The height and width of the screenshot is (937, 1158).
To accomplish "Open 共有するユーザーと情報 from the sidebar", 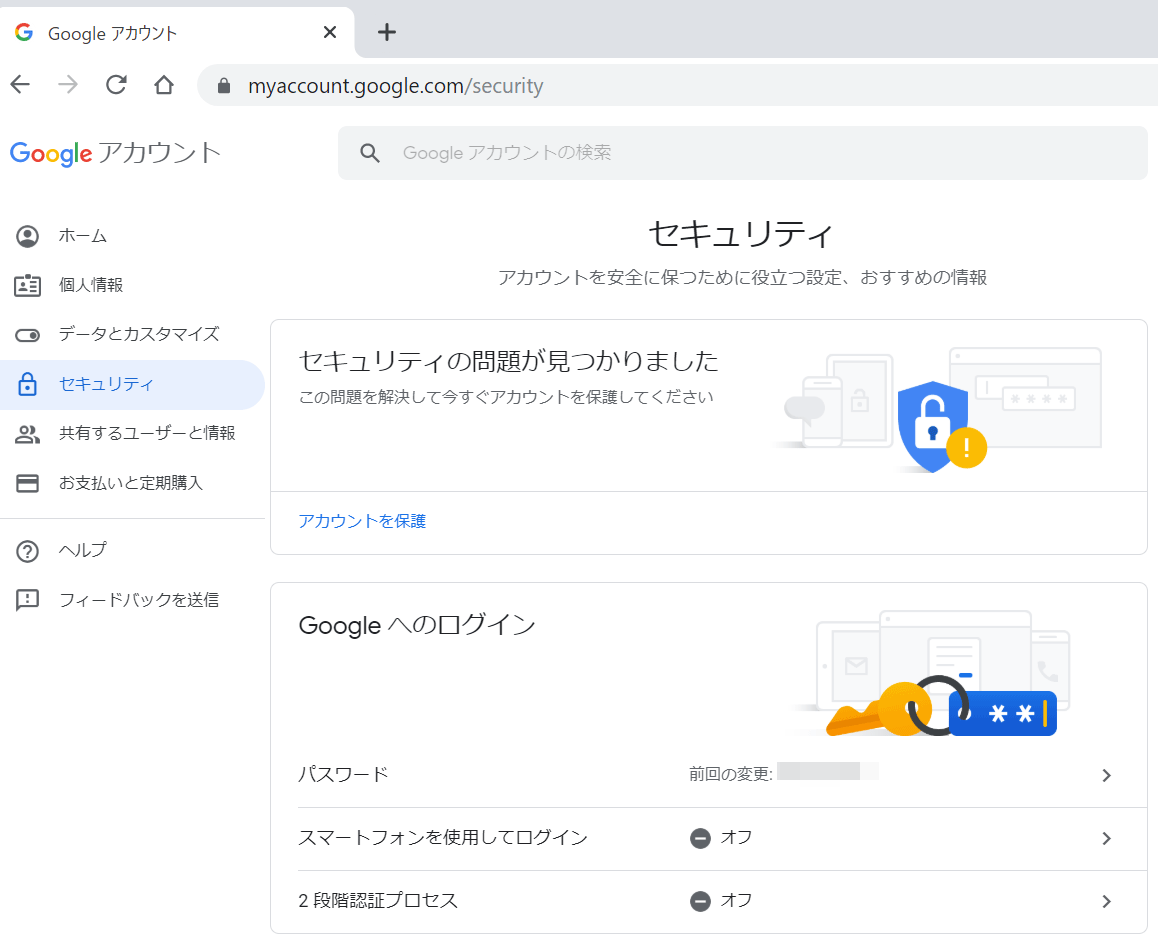I will tap(132, 433).
